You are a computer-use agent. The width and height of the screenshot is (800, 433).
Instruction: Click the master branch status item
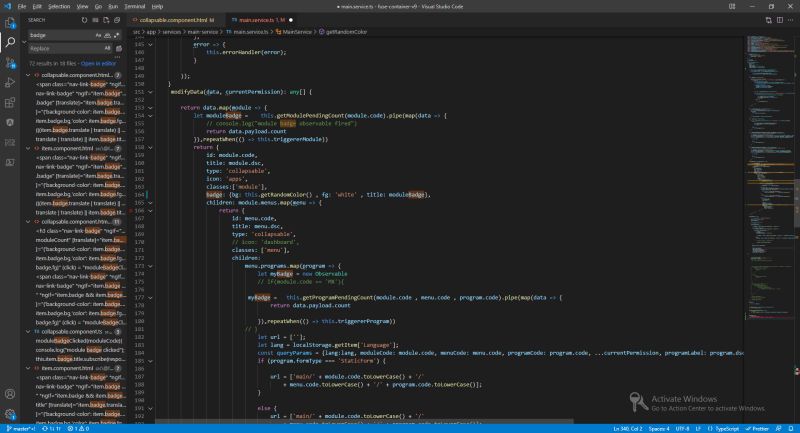point(20,429)
